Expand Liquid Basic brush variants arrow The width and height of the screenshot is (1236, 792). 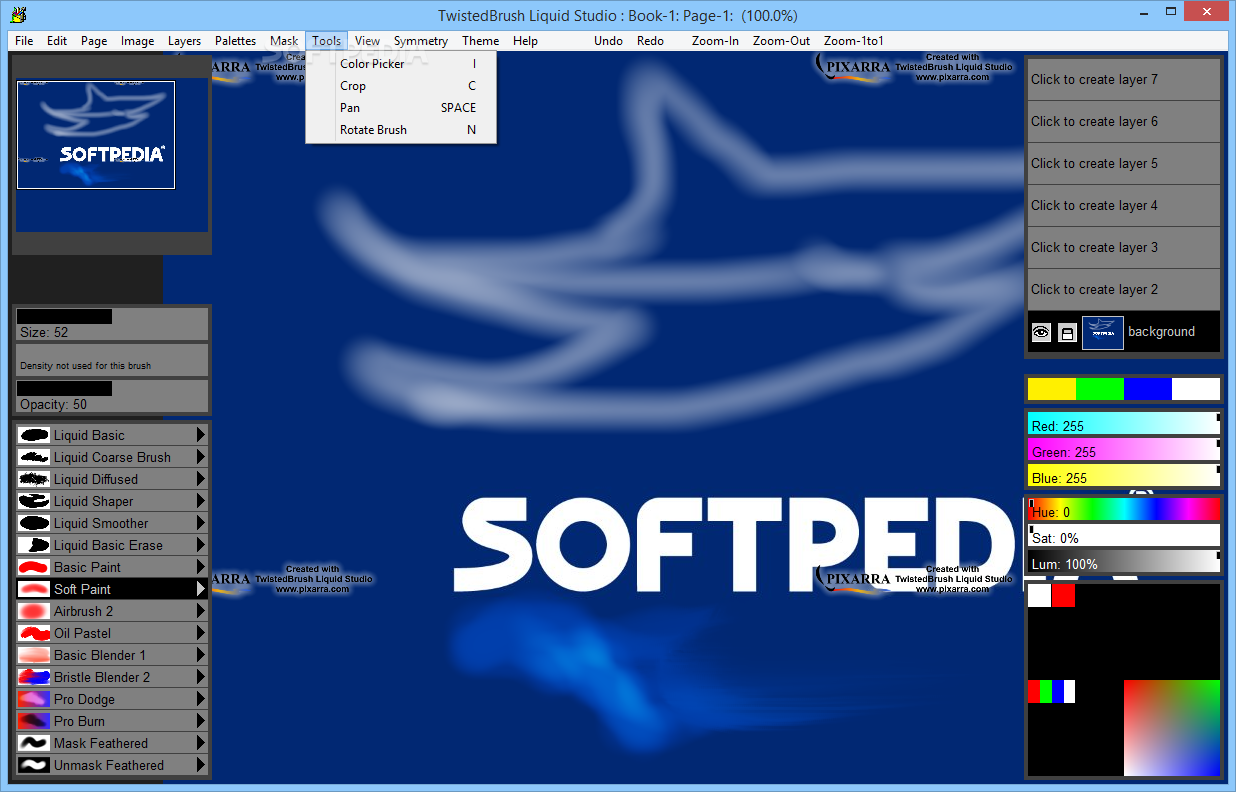(201, 435)
